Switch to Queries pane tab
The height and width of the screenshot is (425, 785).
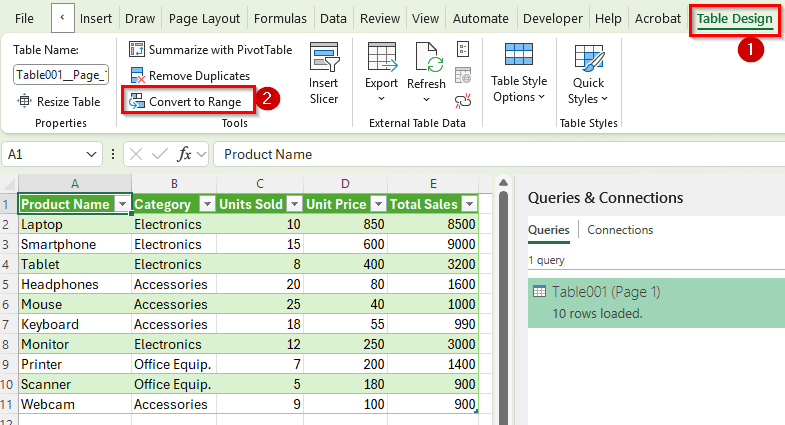(x=549, y=230)
